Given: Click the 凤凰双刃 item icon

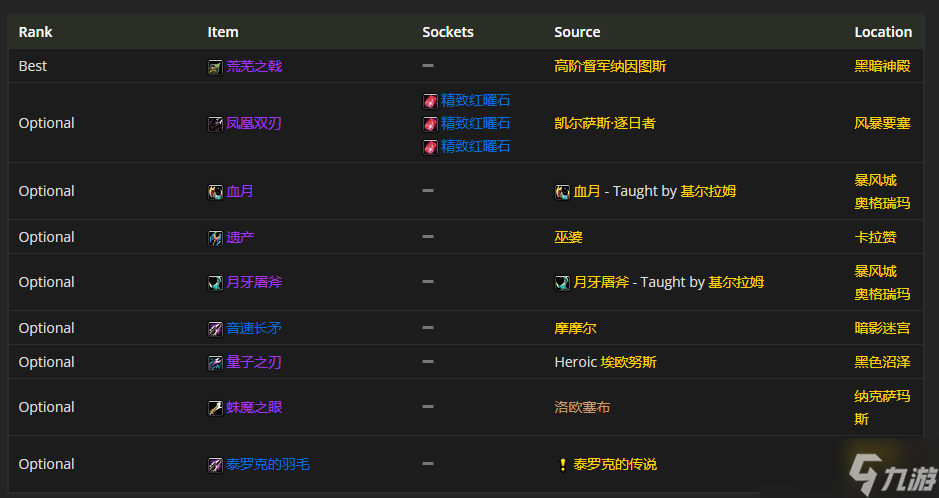Looking at the screenshot, I should pos(215,124).
